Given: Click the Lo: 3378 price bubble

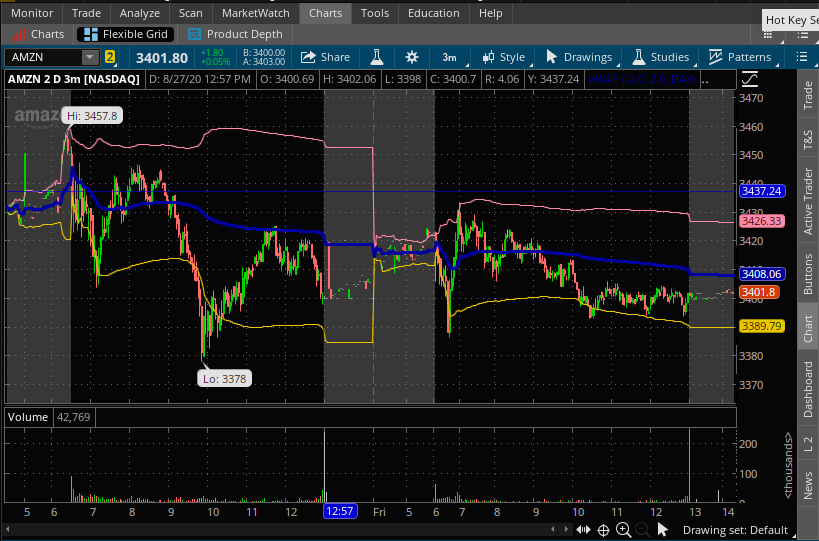Looking at the screenshot, I should click(x=225, y=379).
